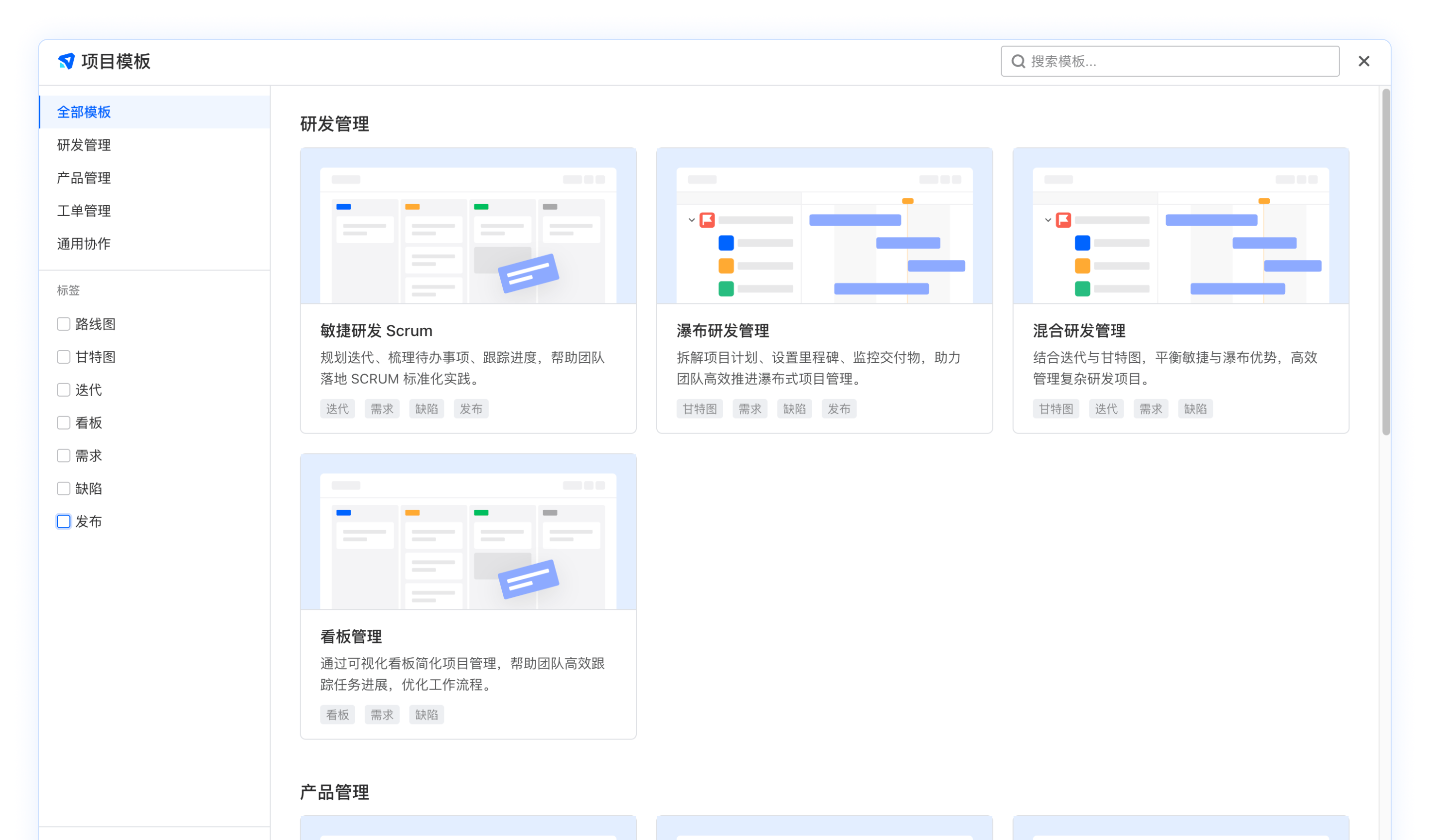Select the 缺陷 tag checkbox

tap(64, 488)
